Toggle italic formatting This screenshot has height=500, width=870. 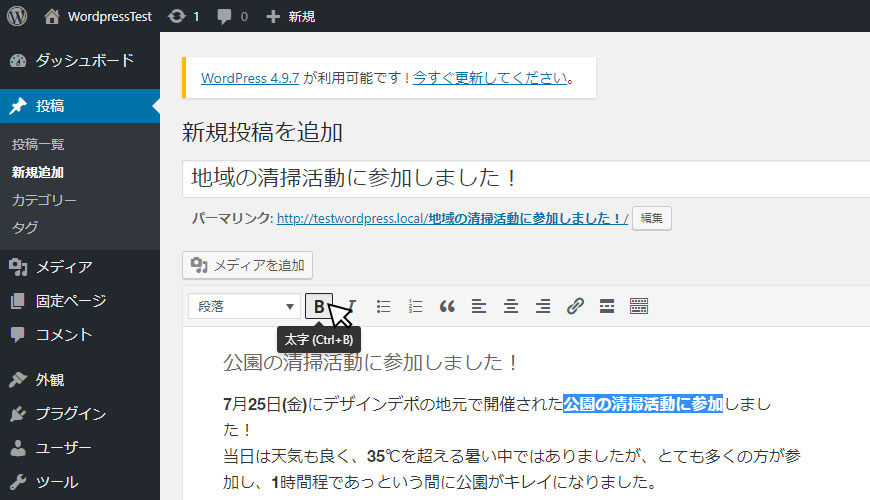352,306
